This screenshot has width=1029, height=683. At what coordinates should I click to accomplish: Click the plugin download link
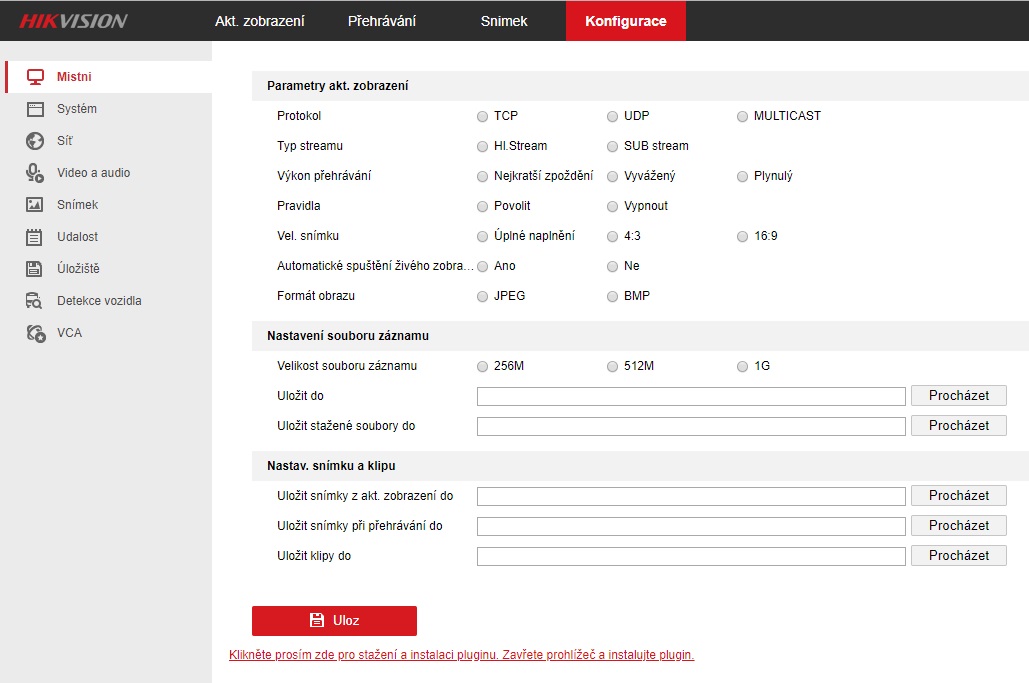pos(461,655)
